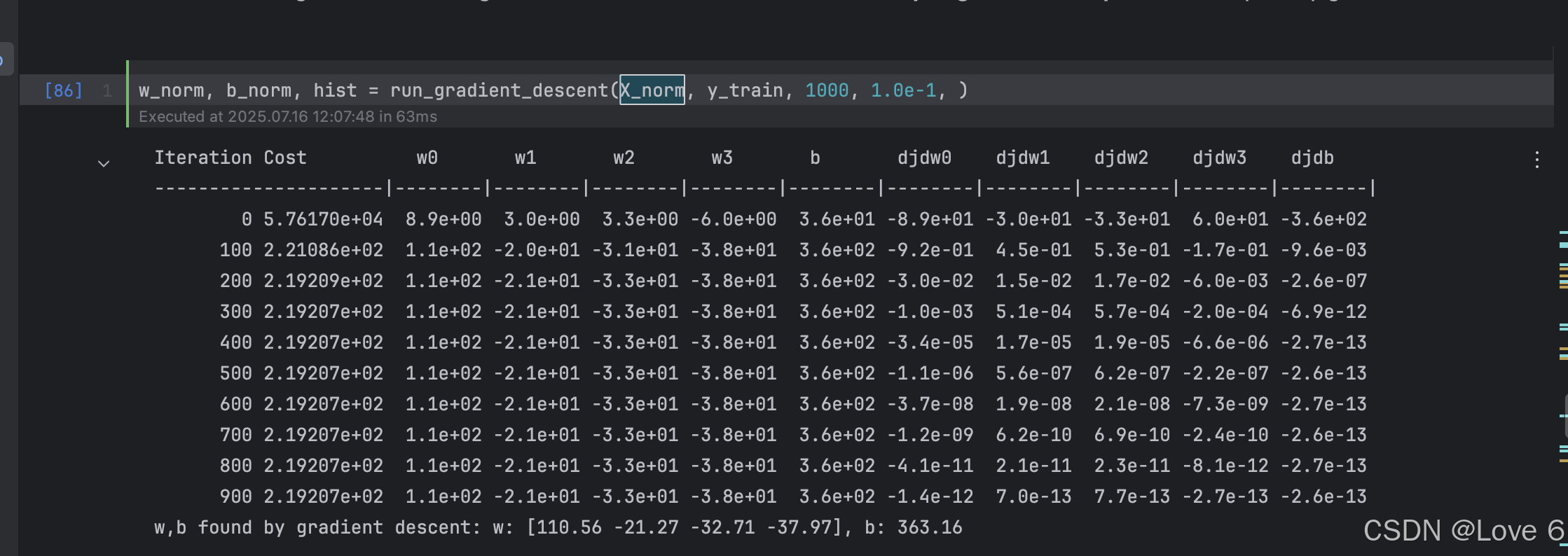This screenshot has height=556, width=1568.
Task: Click iteration number 900 in the output
Action: point(236,496)
